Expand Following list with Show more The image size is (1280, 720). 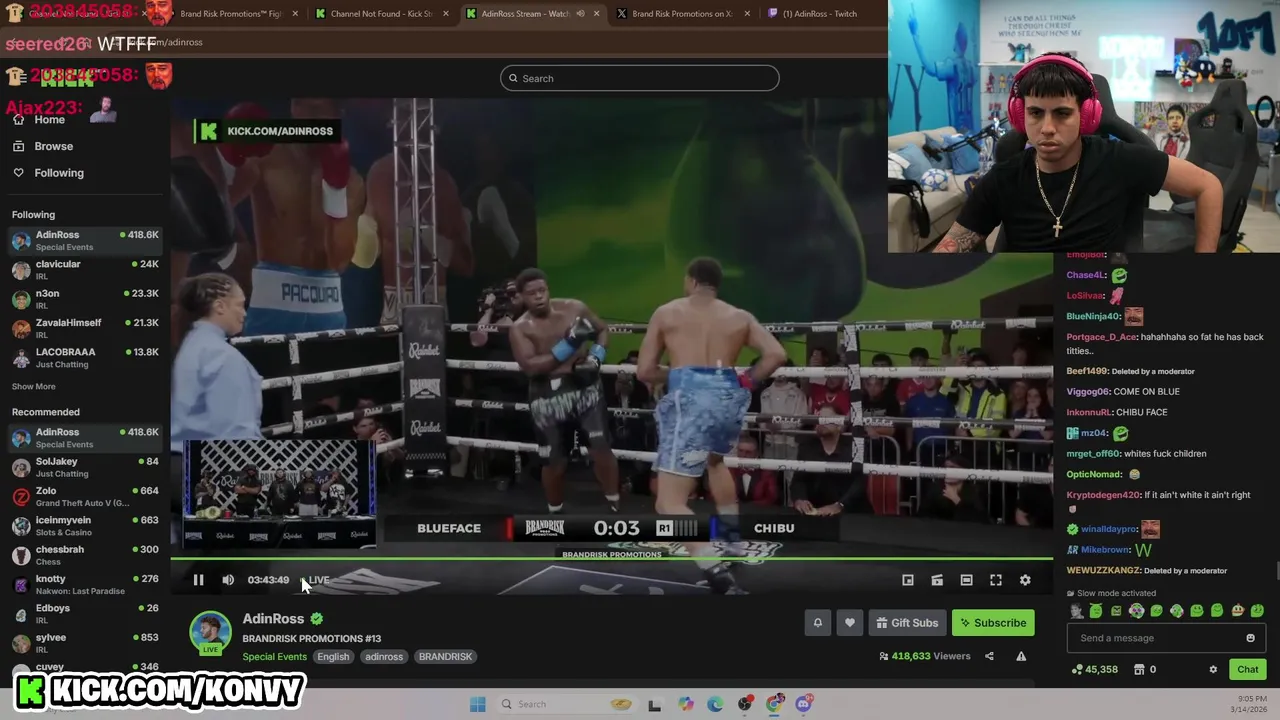[x=34, y=387]
